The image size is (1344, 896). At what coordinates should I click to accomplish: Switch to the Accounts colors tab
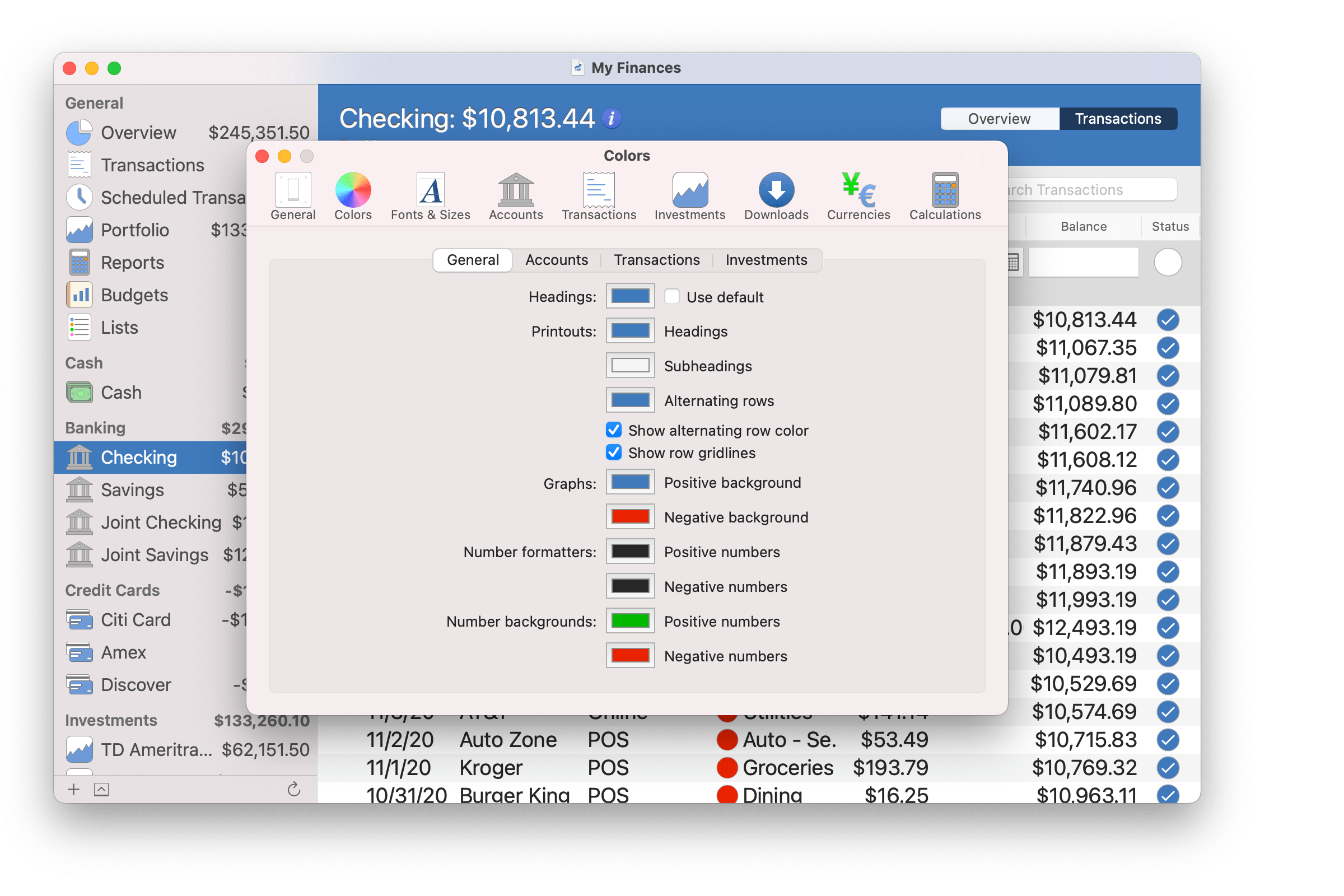tap(556, 260)
